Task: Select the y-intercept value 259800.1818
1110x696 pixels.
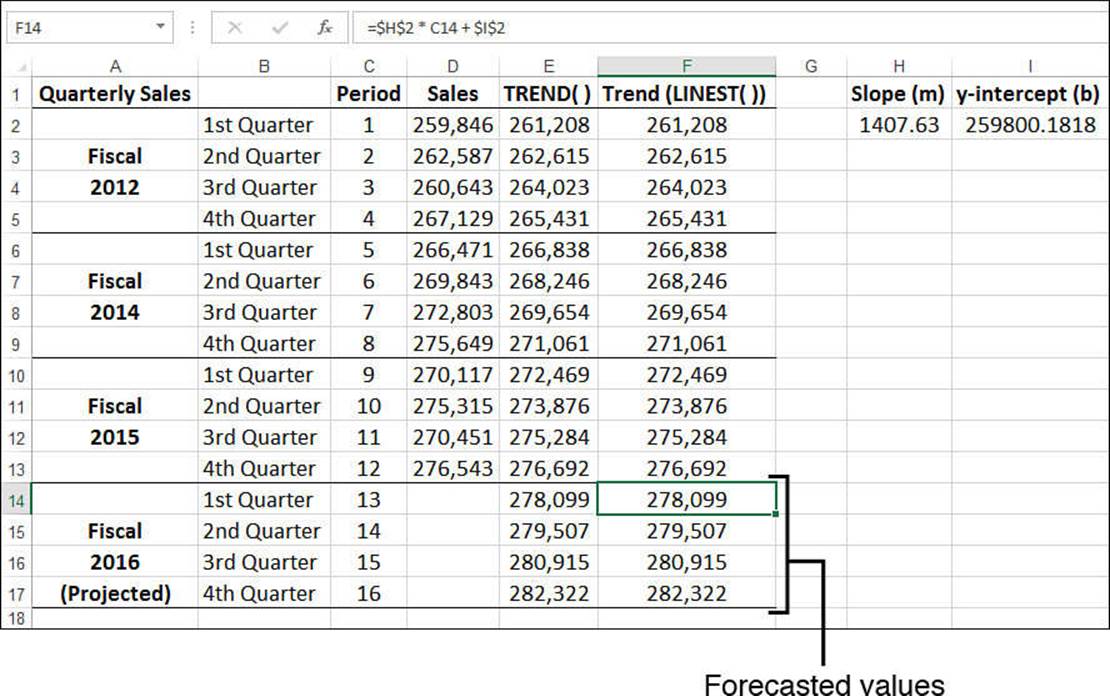Action: [1030, 125]
